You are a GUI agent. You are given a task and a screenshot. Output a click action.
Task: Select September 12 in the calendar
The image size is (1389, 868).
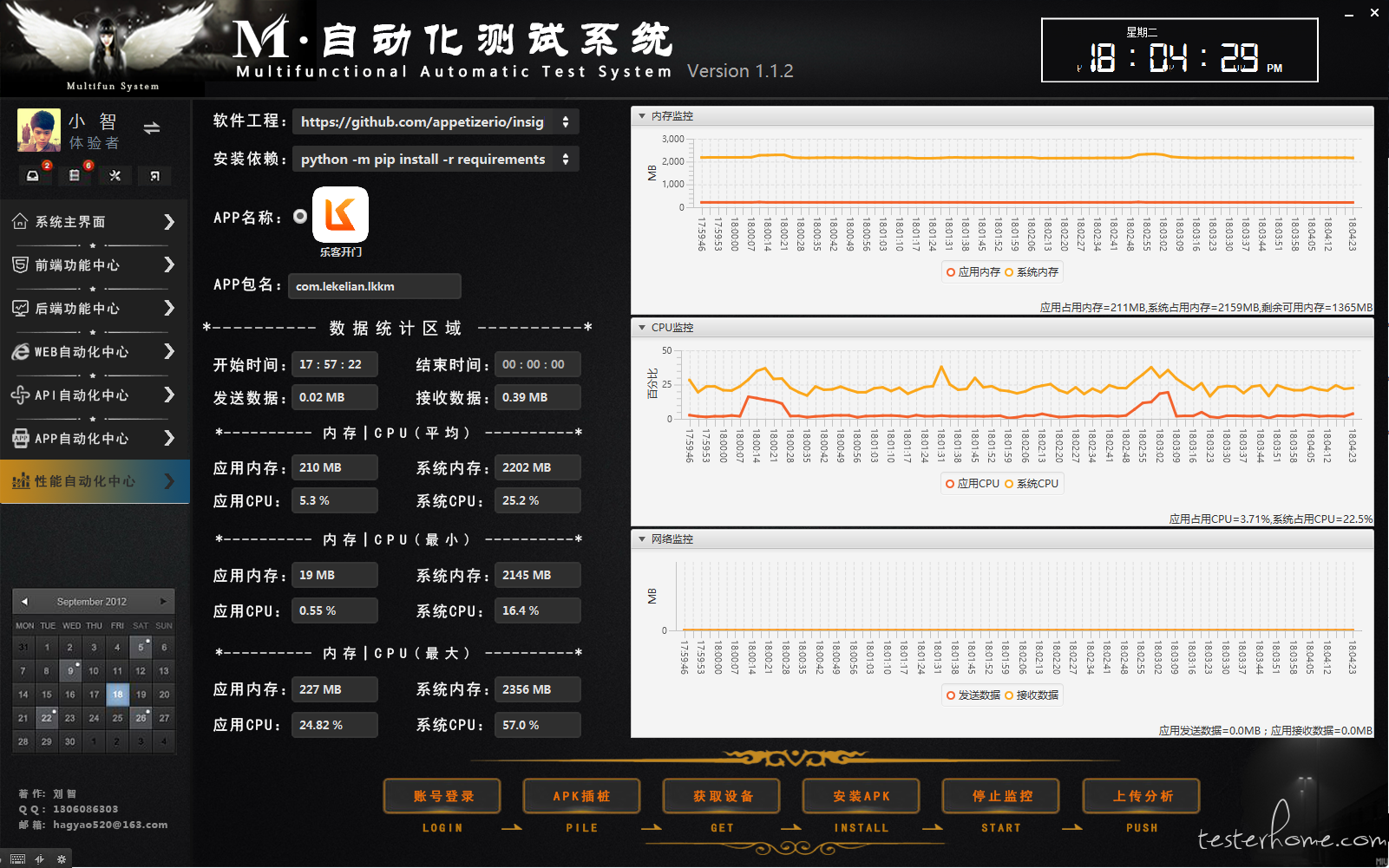tap(141, 671)
